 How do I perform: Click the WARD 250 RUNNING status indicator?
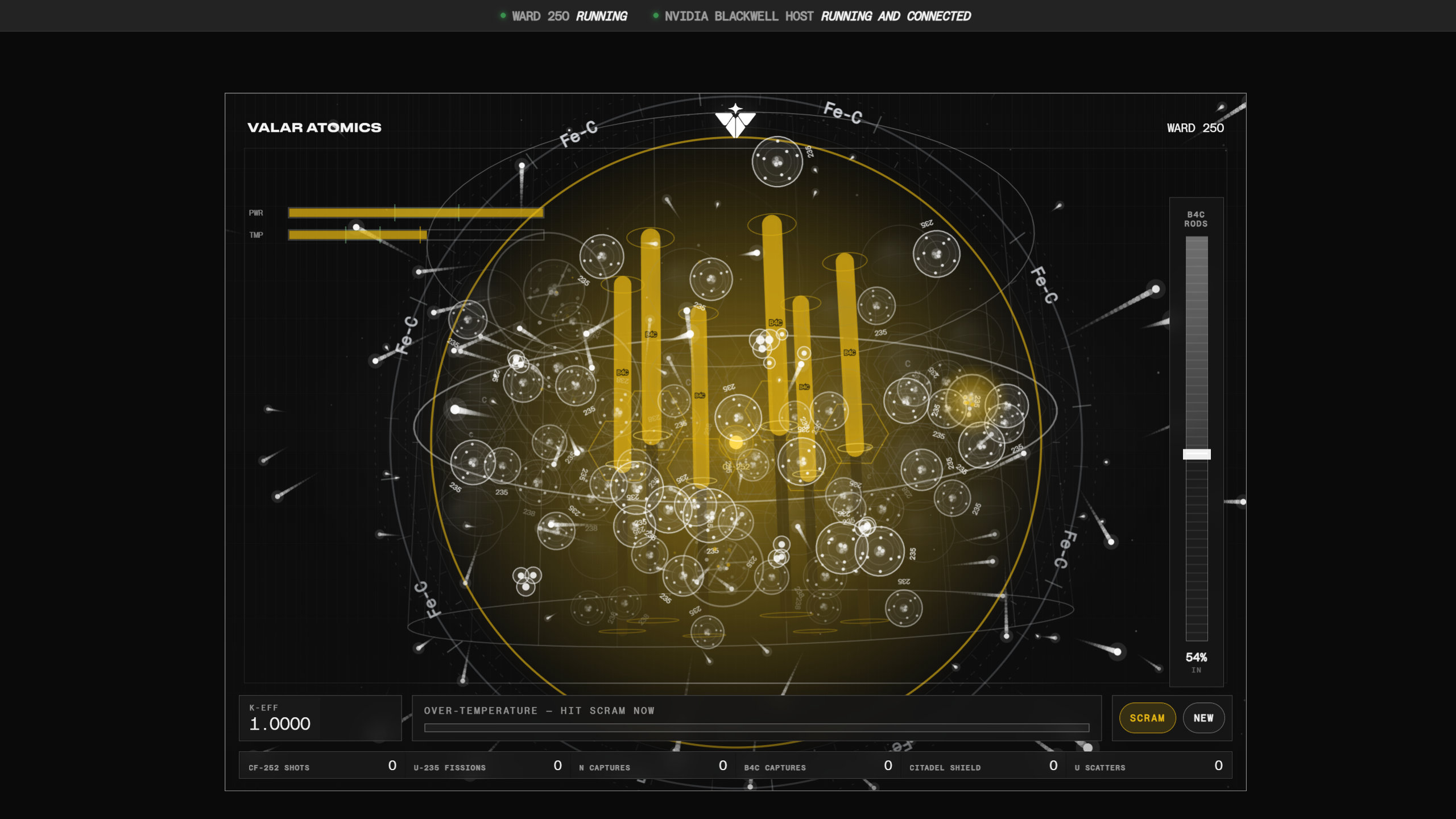564,16
